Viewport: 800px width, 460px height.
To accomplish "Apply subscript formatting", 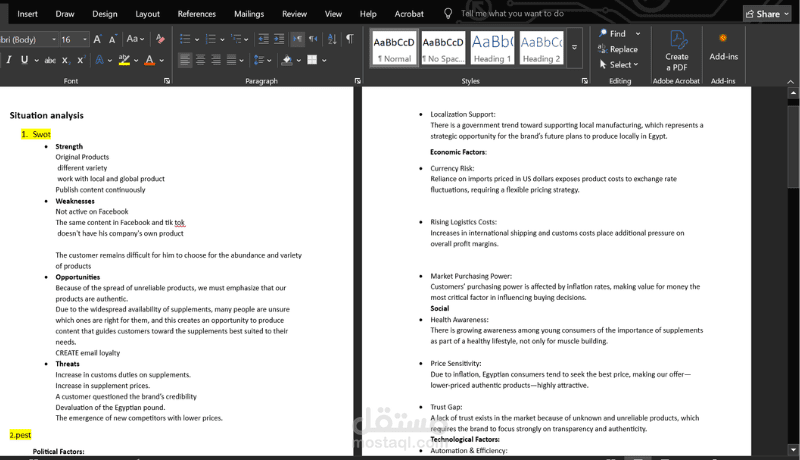I will [65, 60].
